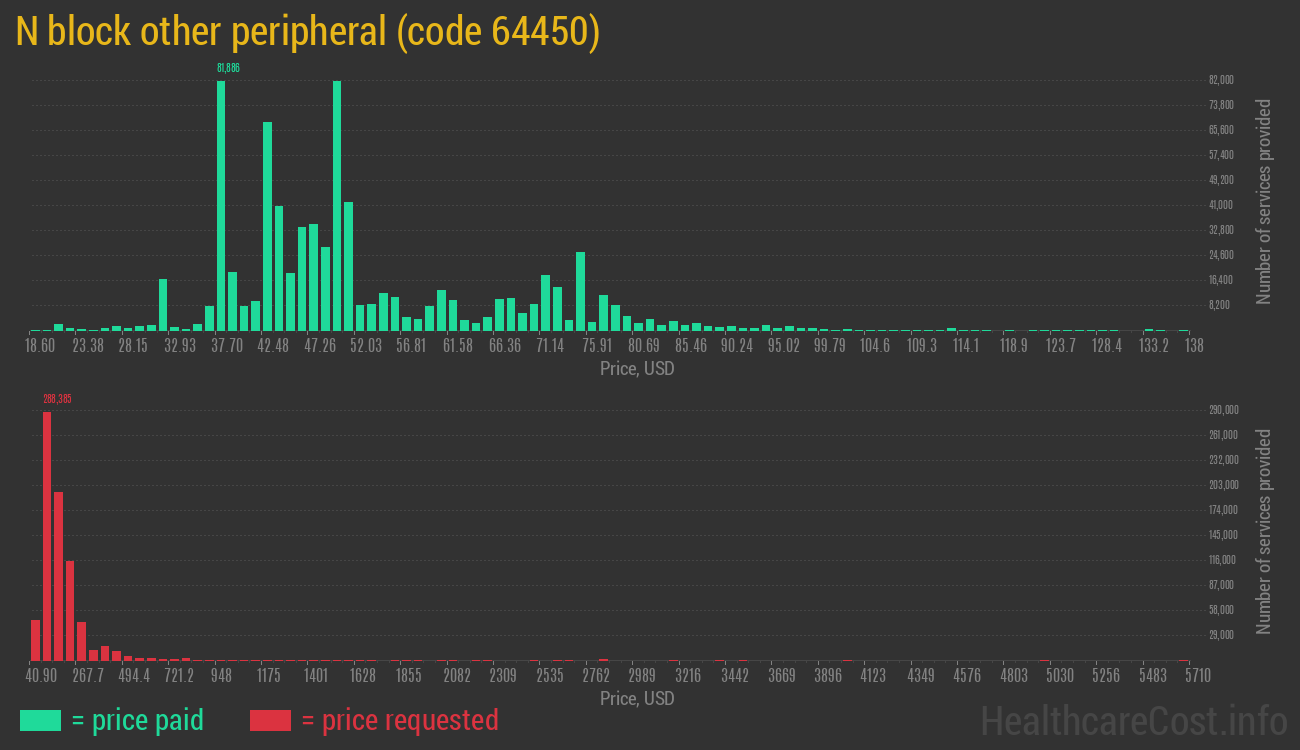Click the chart title with code 64450
1300x750 pixels.
tap(308, 32)
